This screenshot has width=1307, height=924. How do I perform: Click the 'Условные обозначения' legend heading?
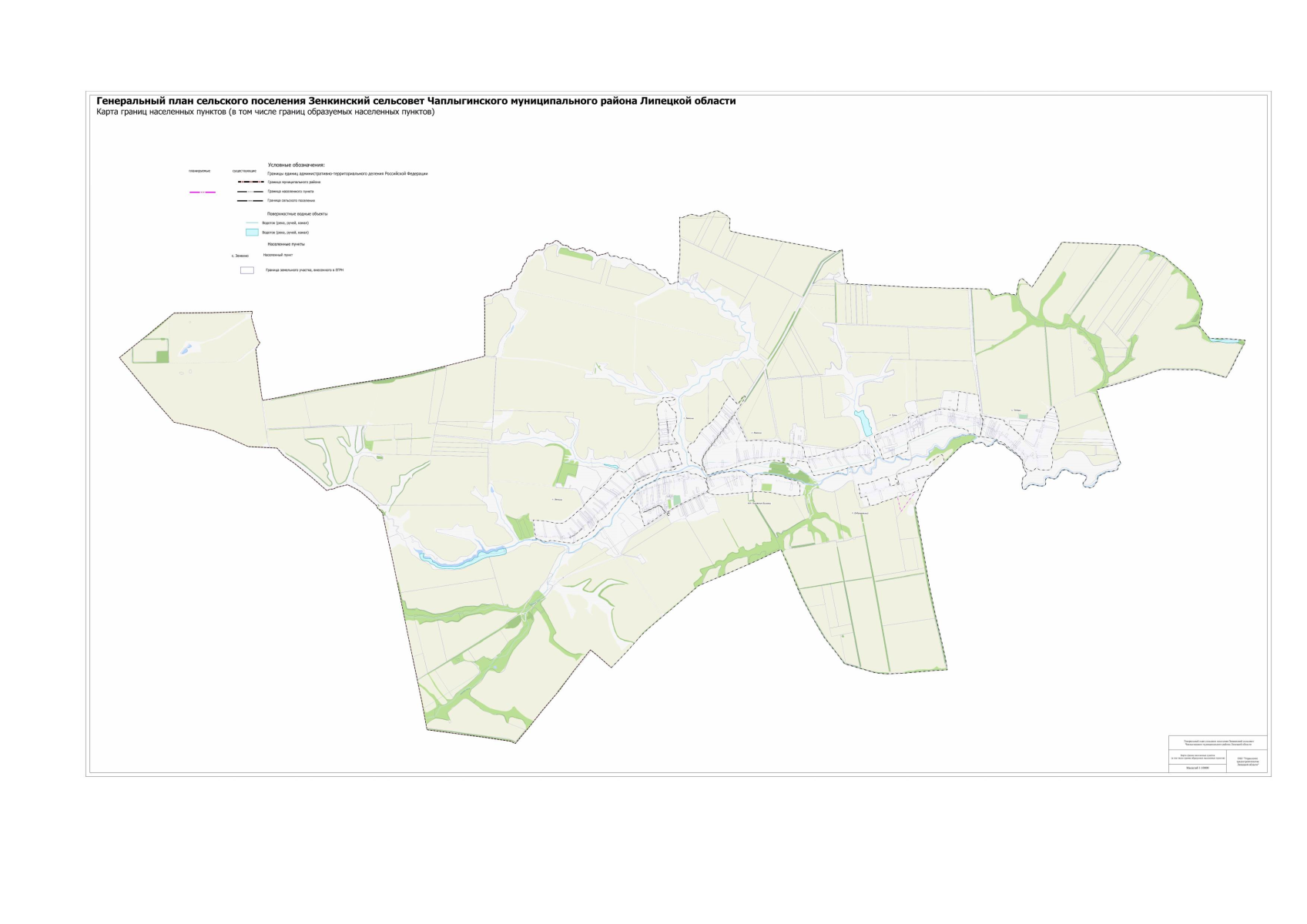[296, 165]
